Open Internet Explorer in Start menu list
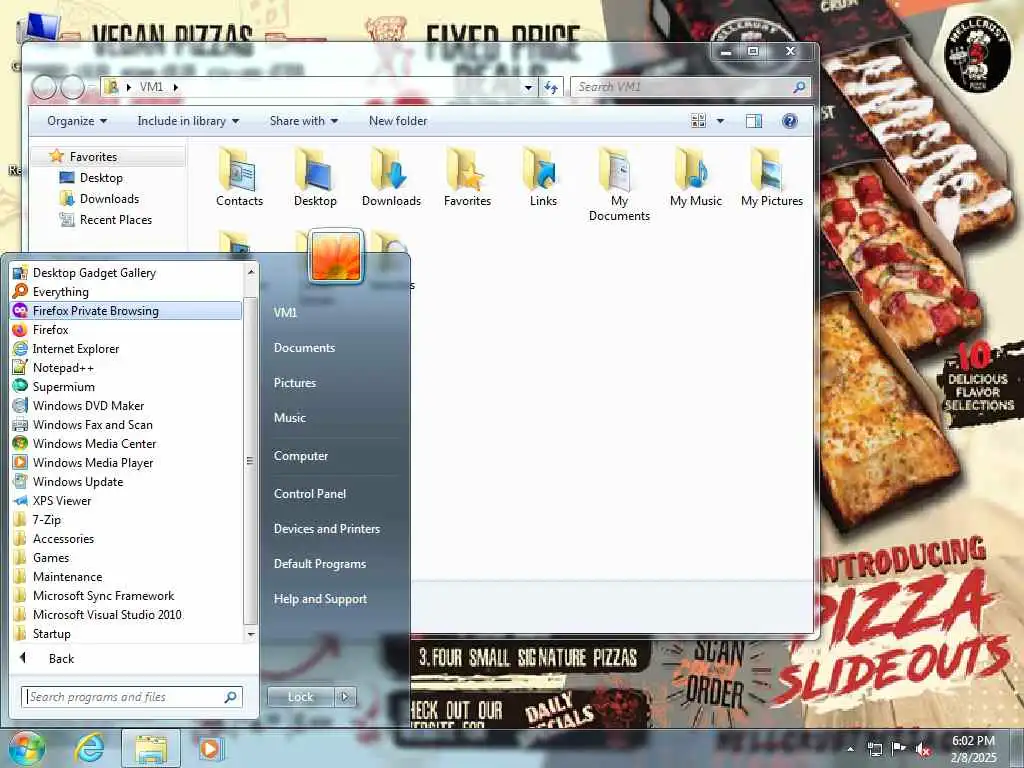Screen dimensions: 1024x768 coord(126,348)
